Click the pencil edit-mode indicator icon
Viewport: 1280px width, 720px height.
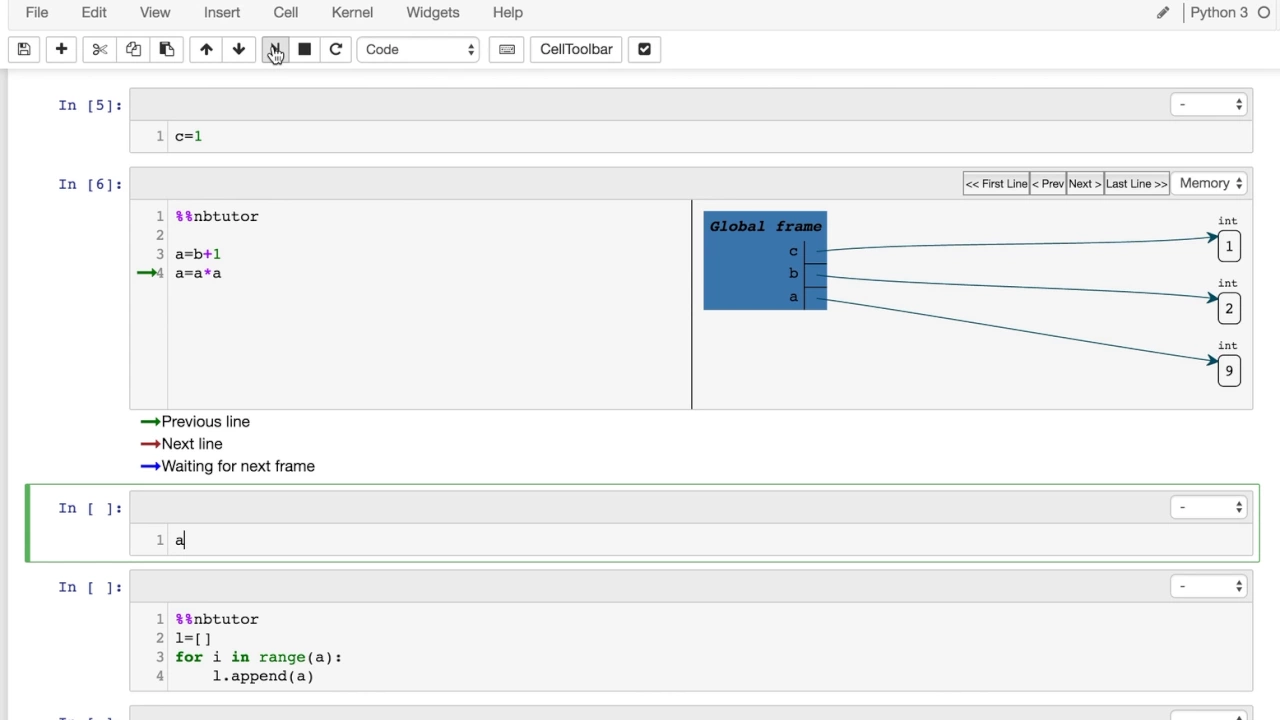coord(1162,13)
